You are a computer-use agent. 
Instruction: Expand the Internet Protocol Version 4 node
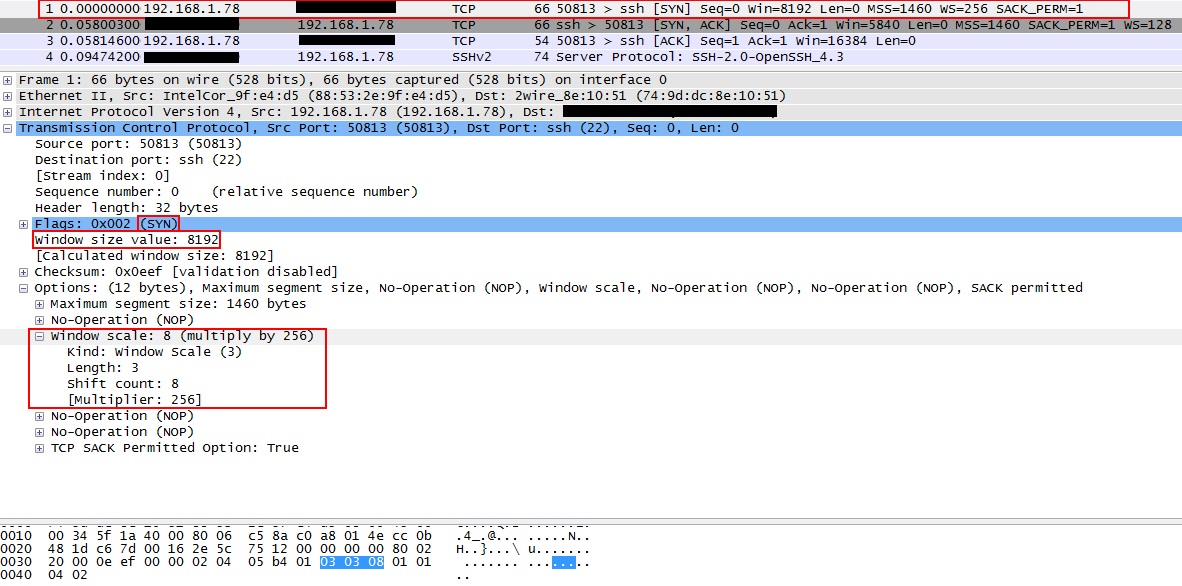(x=8, y=111)
